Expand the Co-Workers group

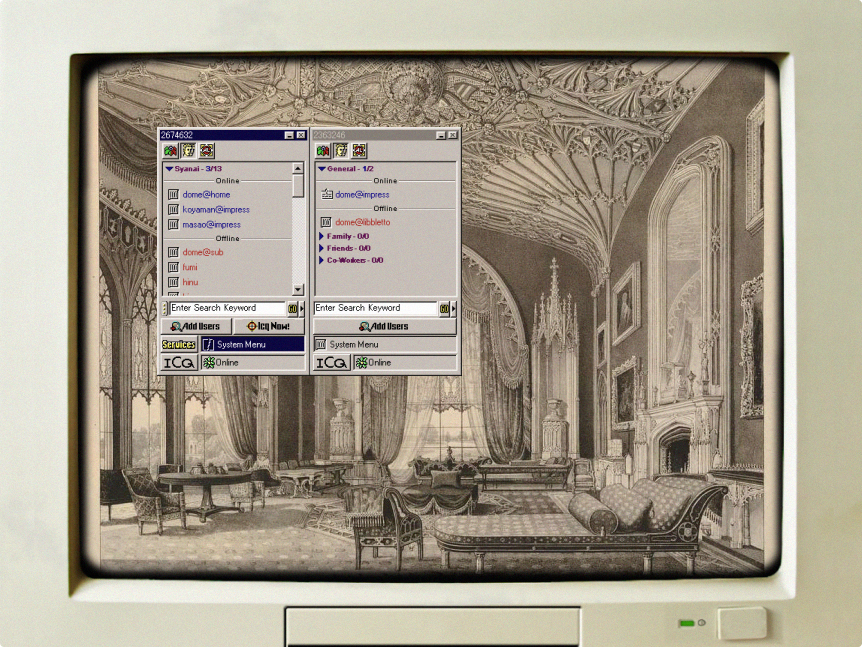pyautogui.click(x=321, y=260)
